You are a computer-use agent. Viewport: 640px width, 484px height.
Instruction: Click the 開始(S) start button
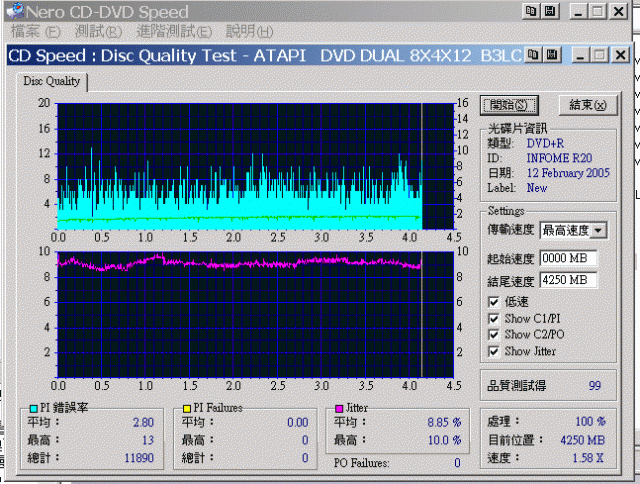tap(509, 105)
